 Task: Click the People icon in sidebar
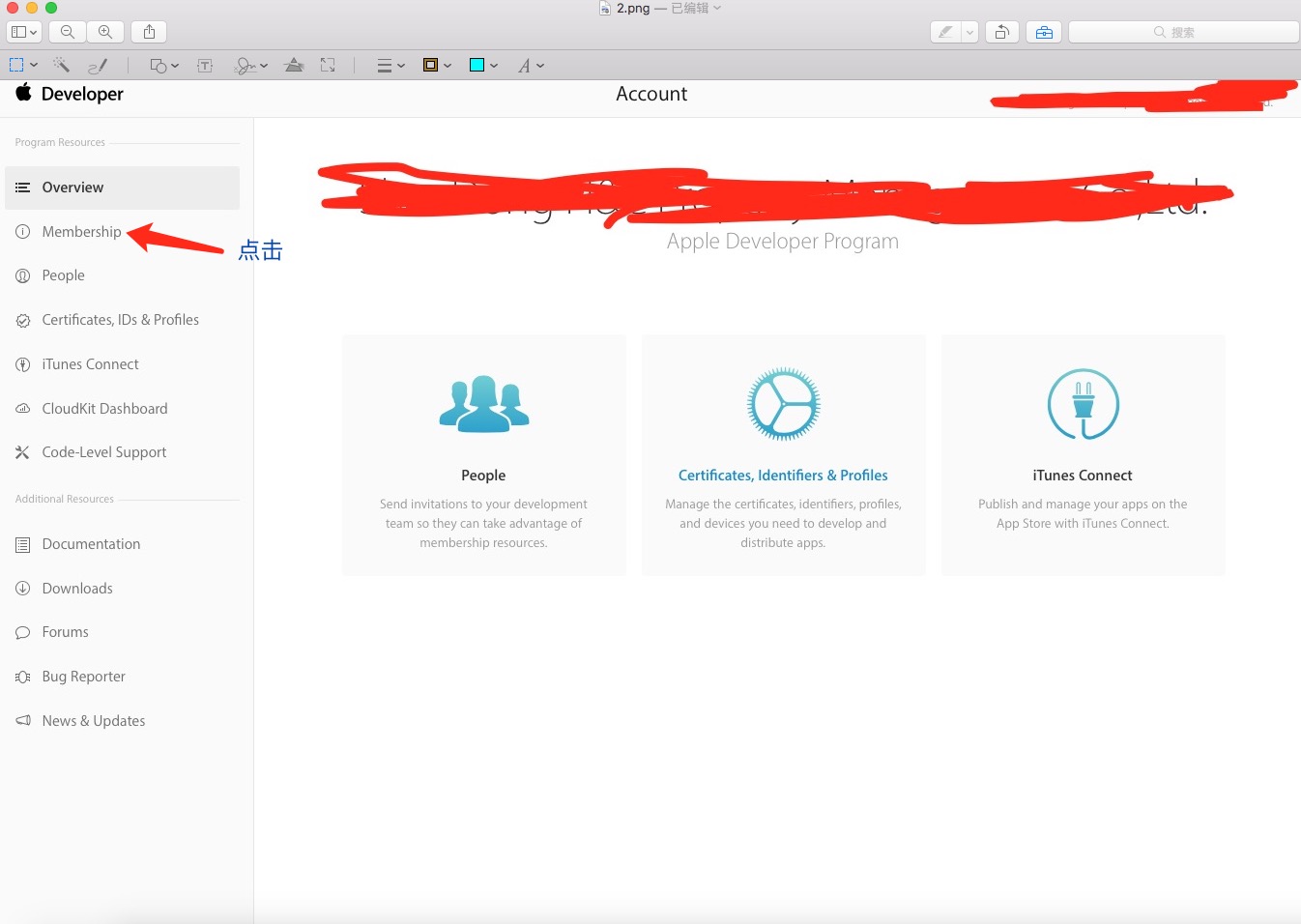point(23,275)
